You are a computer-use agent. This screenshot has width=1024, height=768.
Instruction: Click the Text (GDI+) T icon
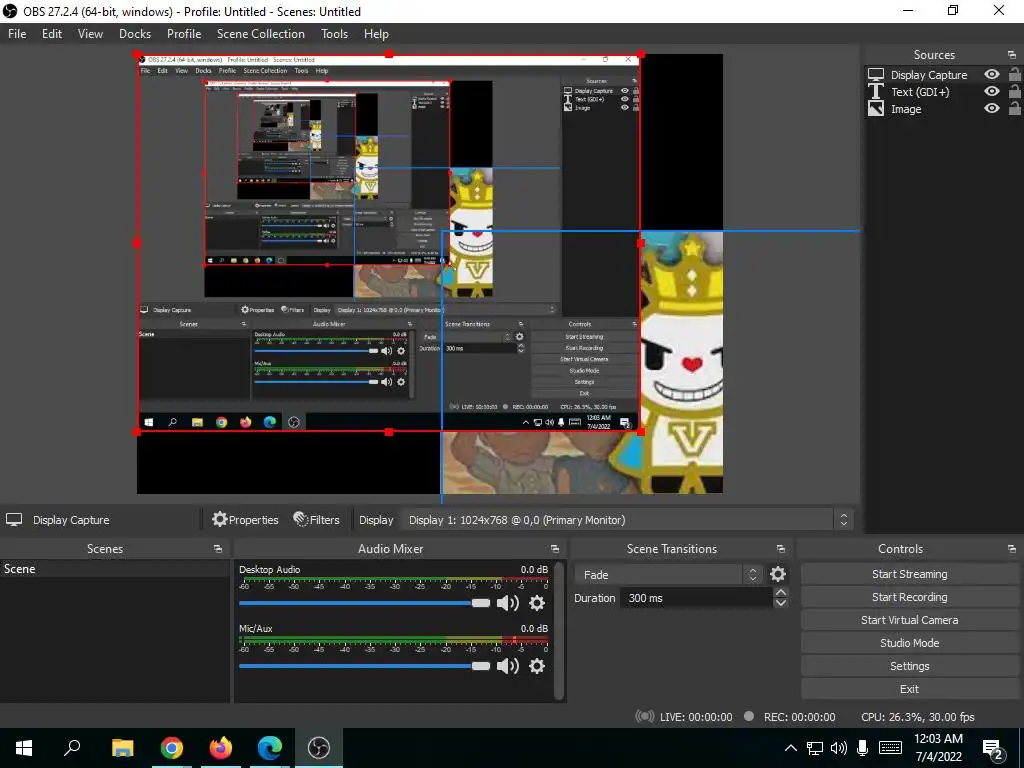click(876, 91)
